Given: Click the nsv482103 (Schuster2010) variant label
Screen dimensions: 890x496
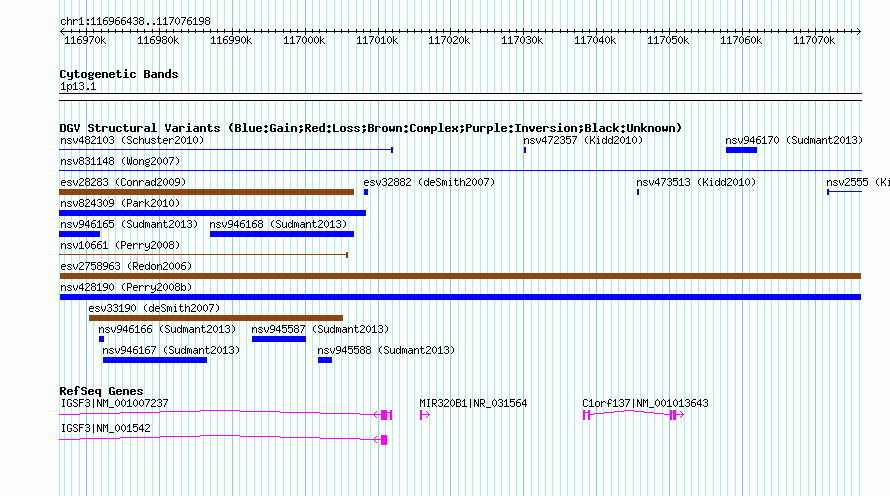Looking at the screenshot, I should pyautogui.click(x=132, y=140).
